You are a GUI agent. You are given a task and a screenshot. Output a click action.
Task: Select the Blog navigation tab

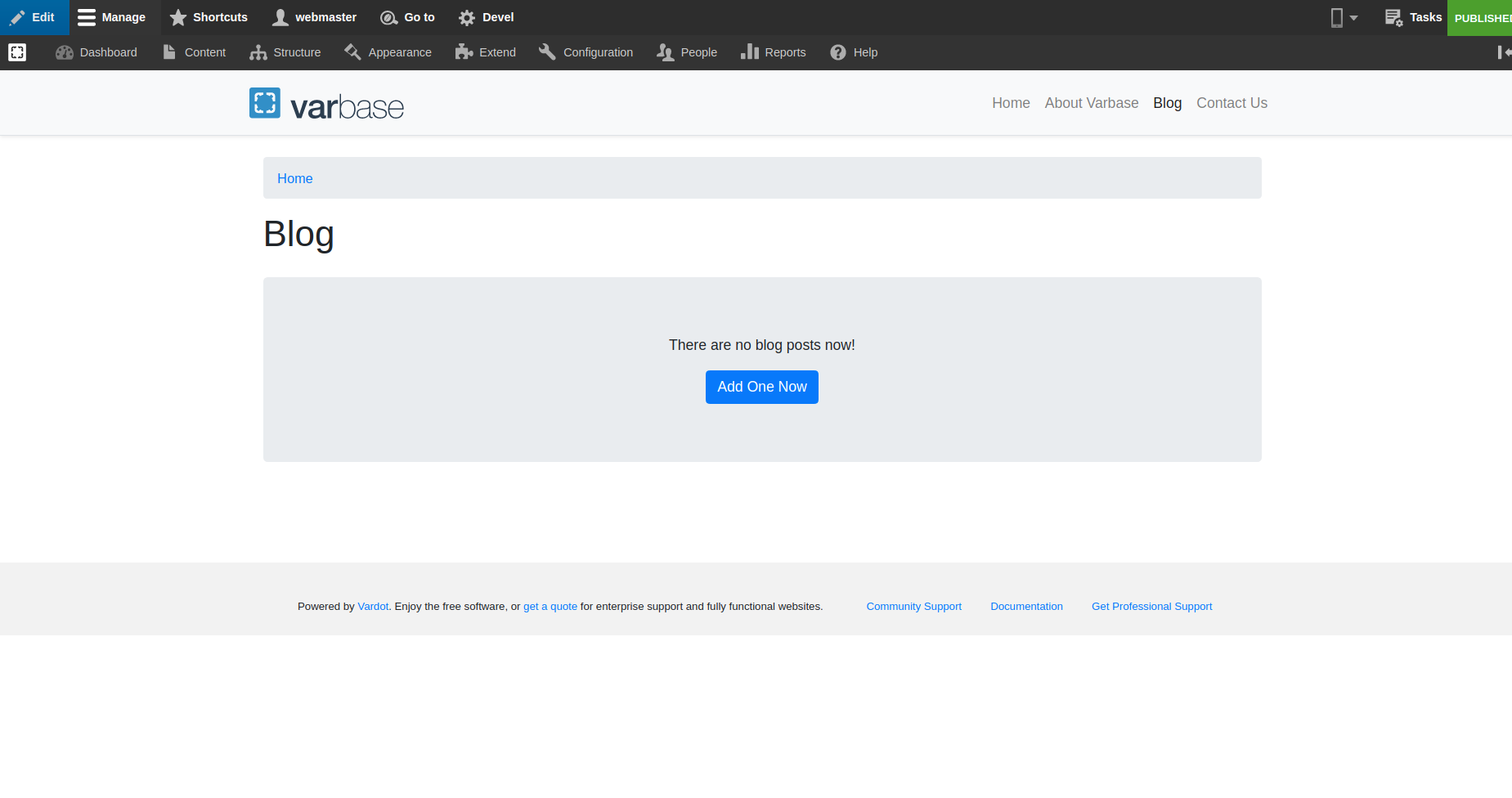pos(1167,103)
